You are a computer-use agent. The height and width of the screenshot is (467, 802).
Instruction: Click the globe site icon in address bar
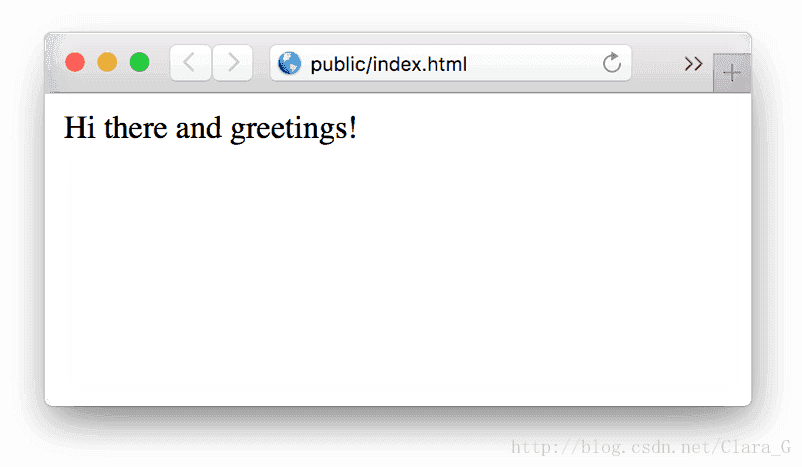pyautogui.click(x=289, y=63)
